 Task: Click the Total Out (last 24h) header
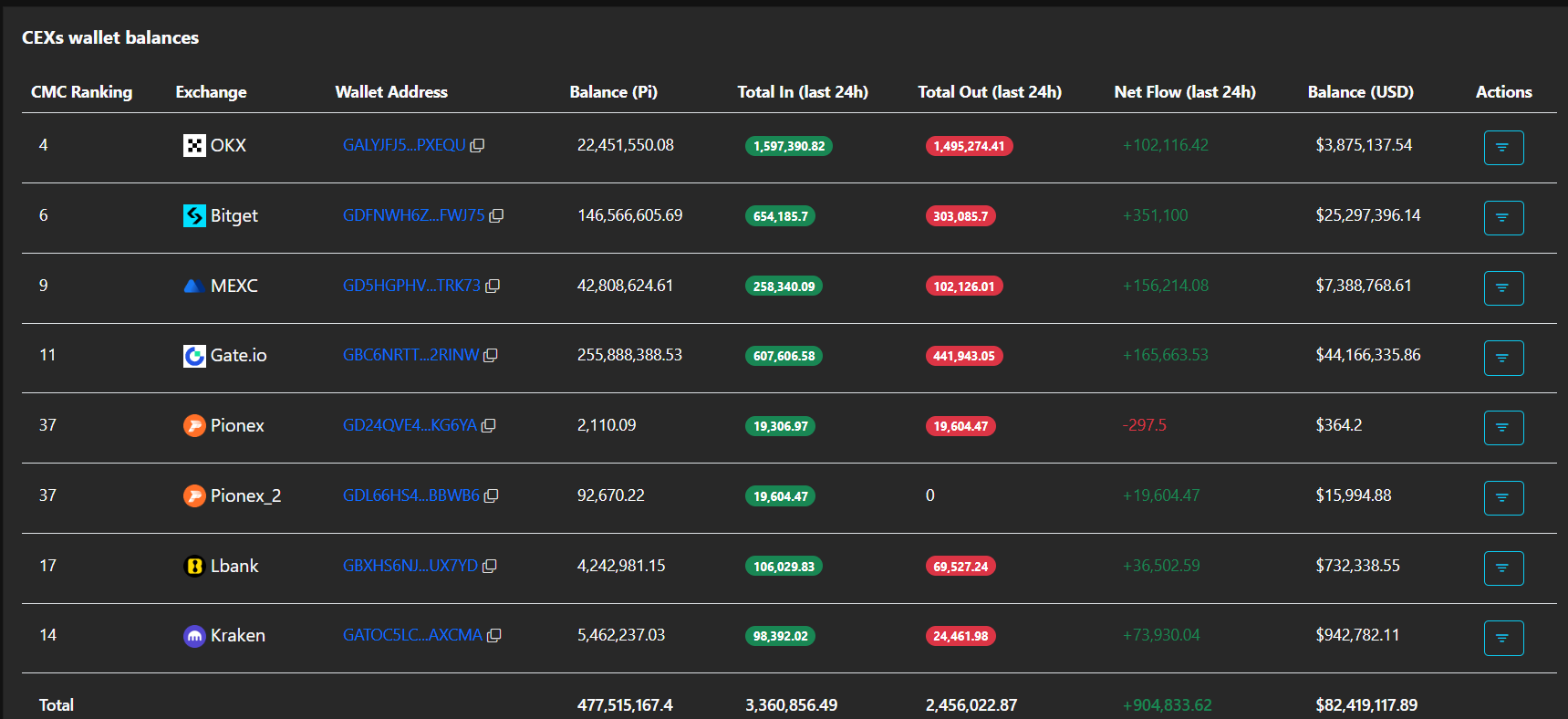click(990, 92)
